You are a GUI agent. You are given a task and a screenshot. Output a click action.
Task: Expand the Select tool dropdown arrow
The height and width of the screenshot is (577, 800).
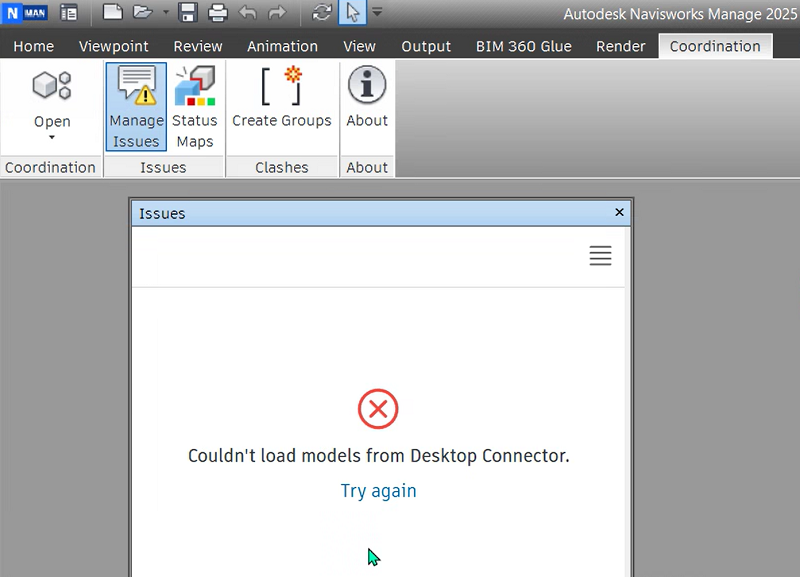pos(377,13)
